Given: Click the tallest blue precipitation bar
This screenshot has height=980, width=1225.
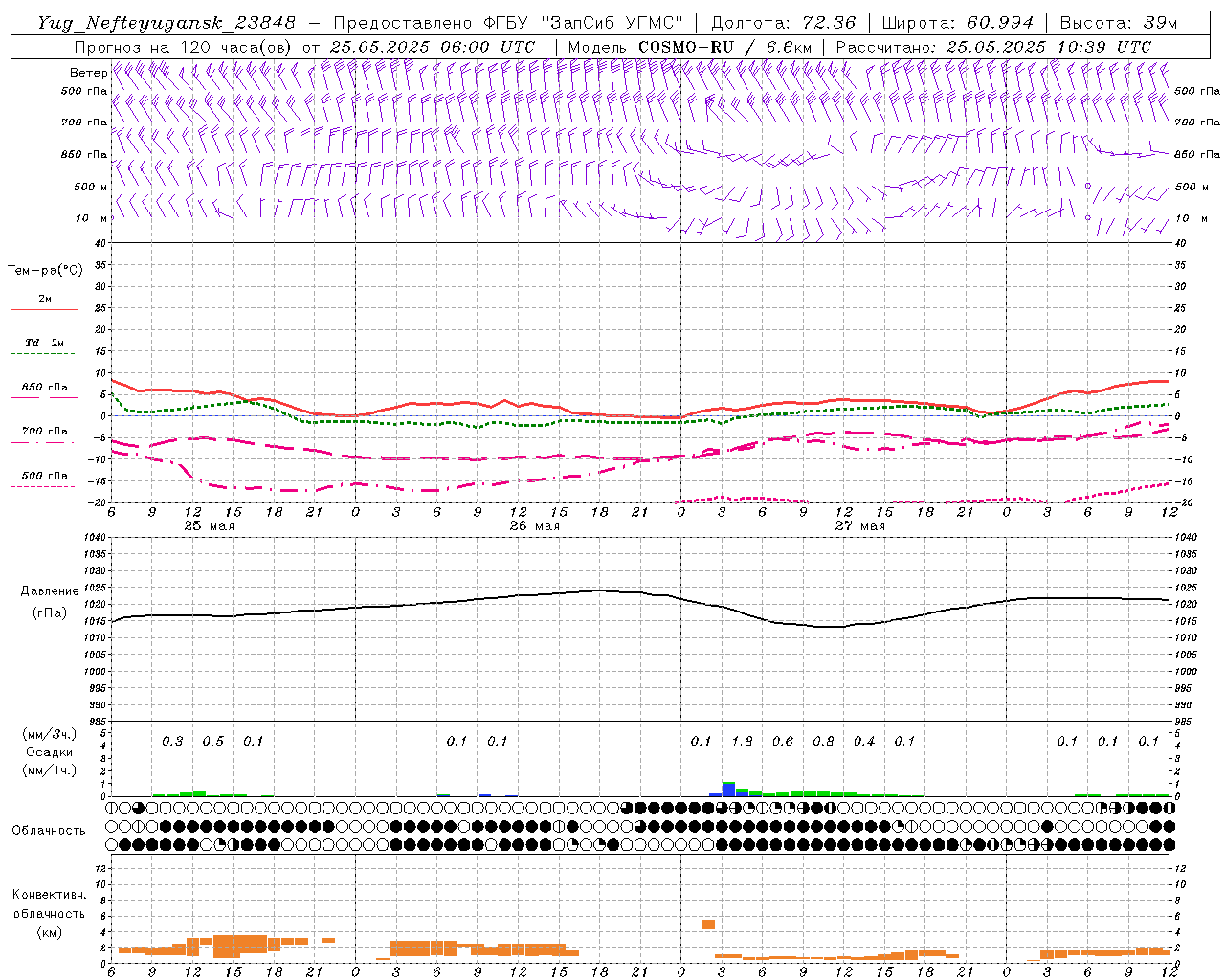Looking at the screenshot, I should pos(728,790).
